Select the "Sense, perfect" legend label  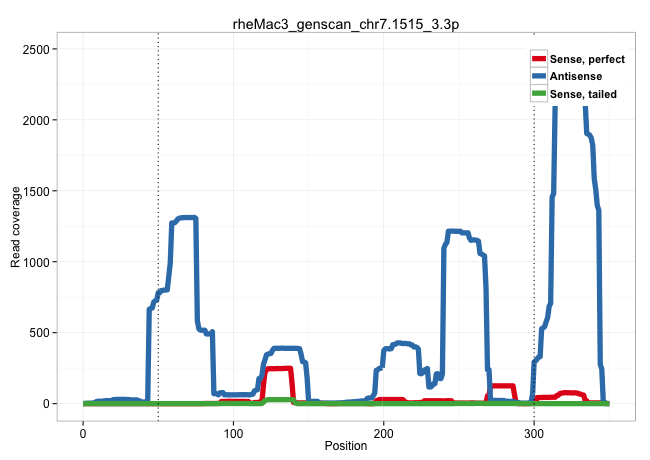tap(587, 59)
